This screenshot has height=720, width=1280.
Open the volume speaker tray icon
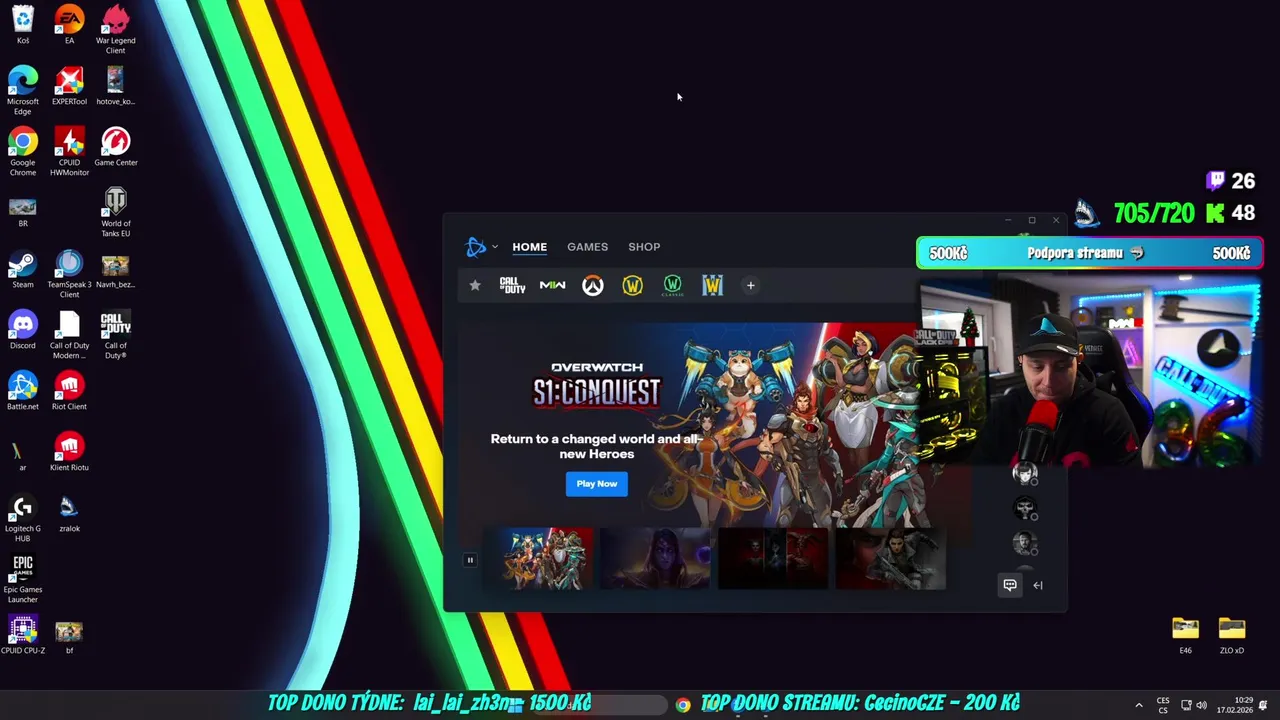[1201, 705]
